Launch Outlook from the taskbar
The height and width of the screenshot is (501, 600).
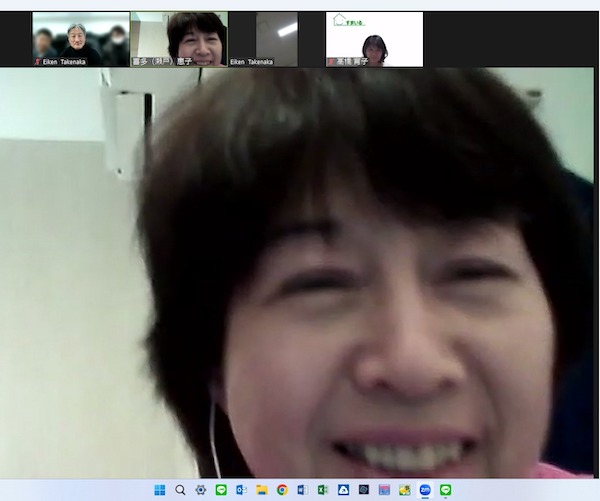241,490
